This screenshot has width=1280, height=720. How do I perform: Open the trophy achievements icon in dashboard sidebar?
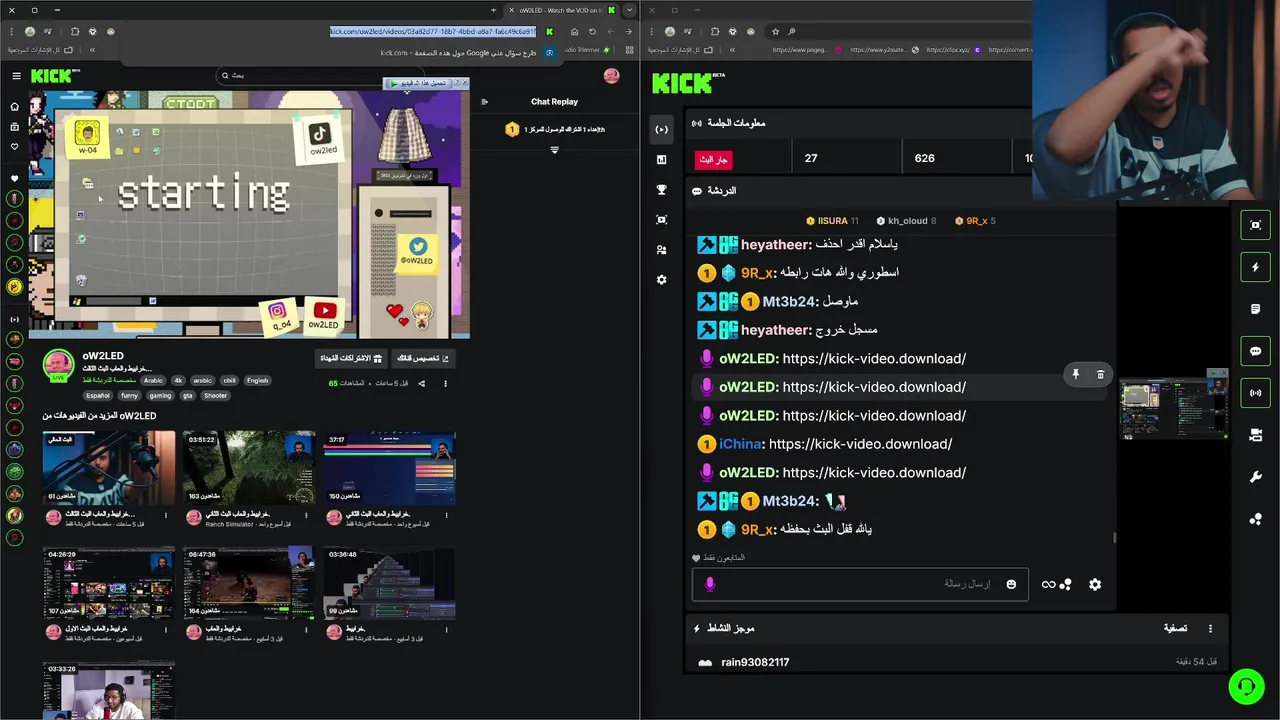661,189
